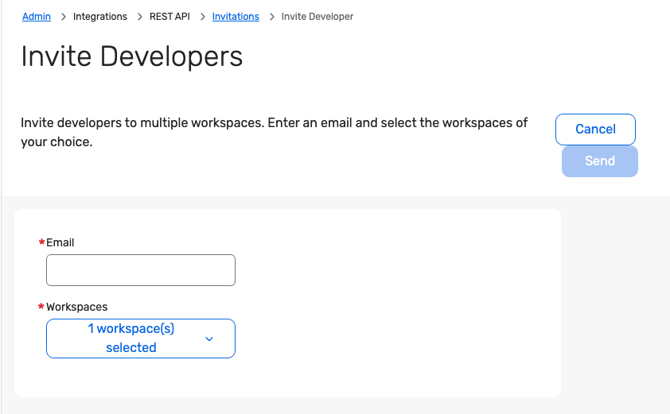This screenshot has width=670, height=414.
Task: Click the chevron separator after Integrations
Action: click(x=139, y=17)
